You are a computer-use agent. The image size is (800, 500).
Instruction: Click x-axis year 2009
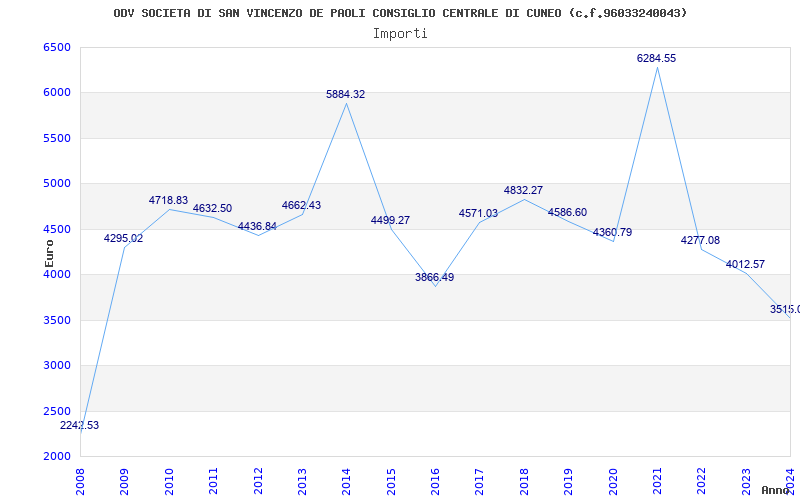coord(124,481)
